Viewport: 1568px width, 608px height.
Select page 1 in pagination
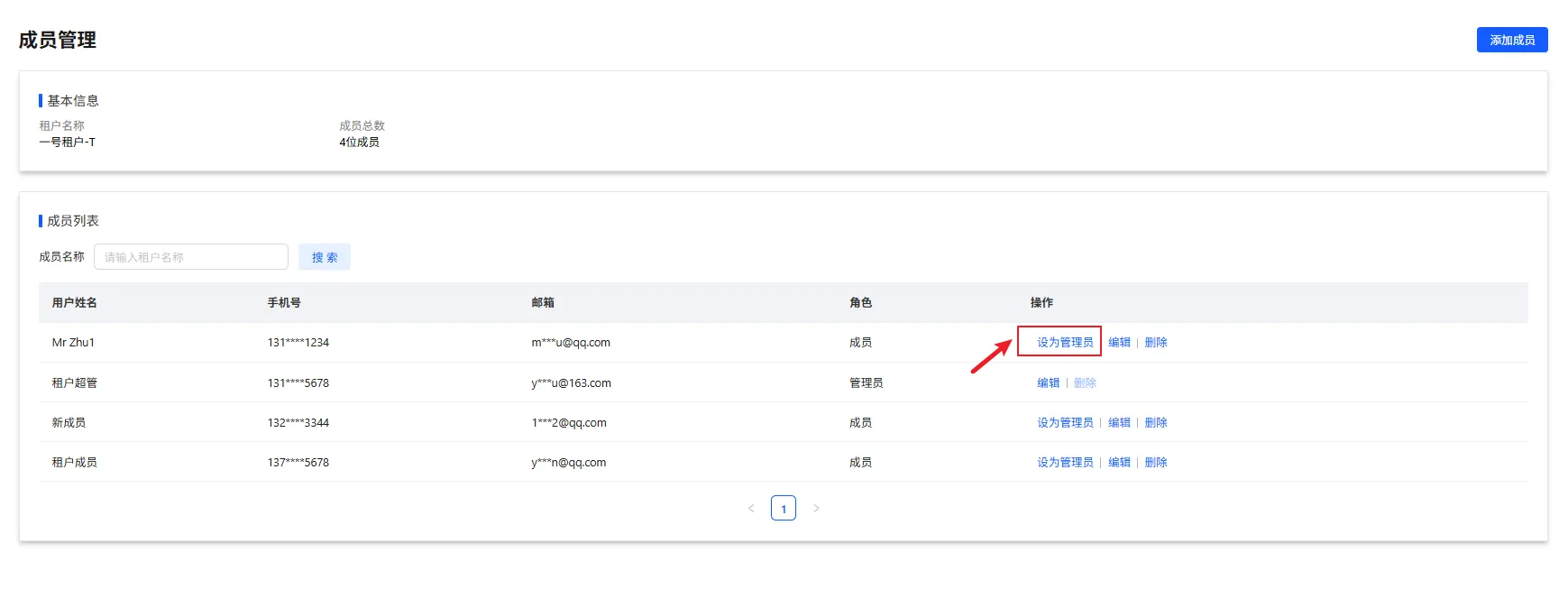[x=784, y=509]
